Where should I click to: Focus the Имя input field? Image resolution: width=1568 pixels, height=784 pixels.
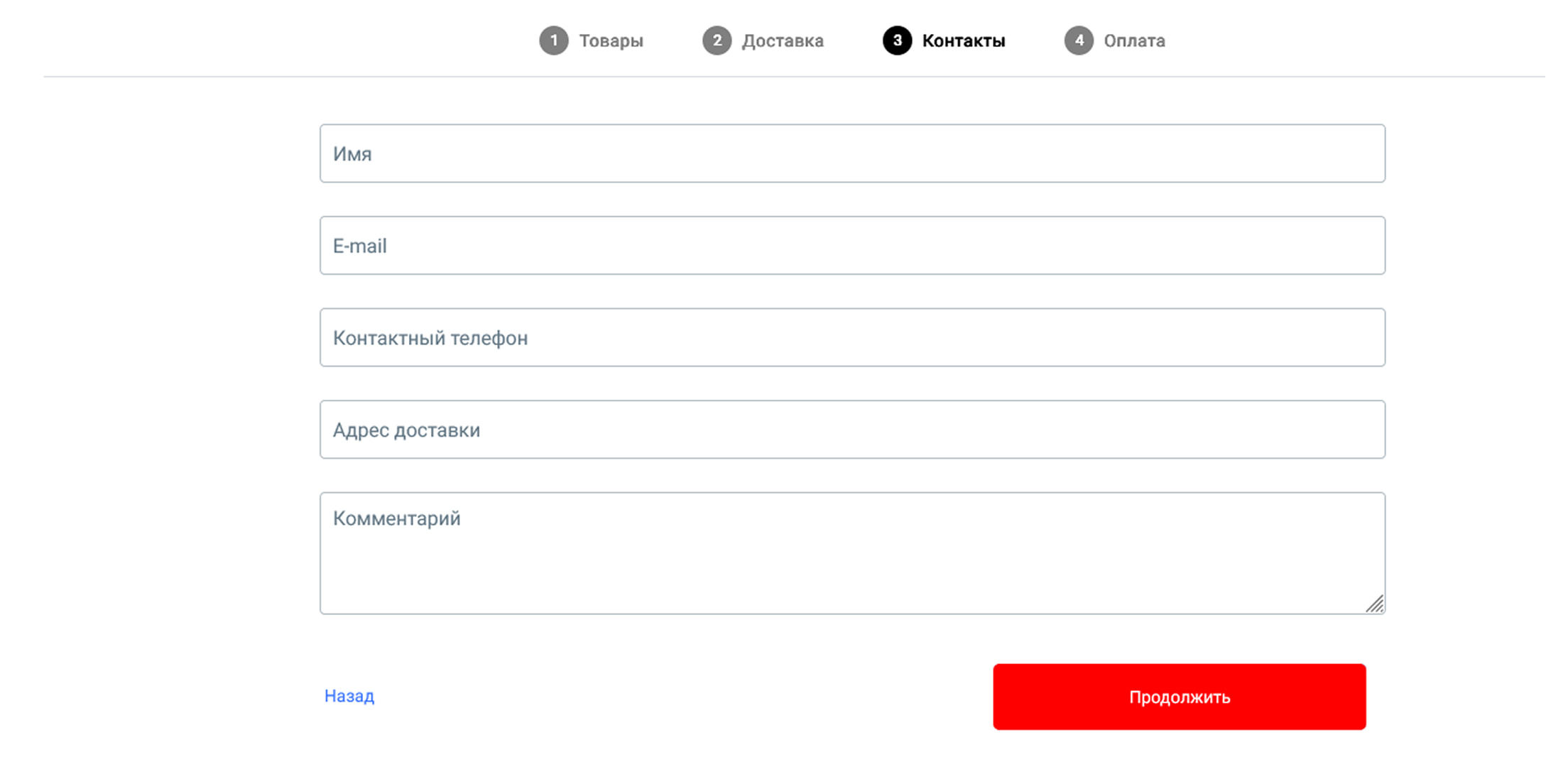(852, 153)
